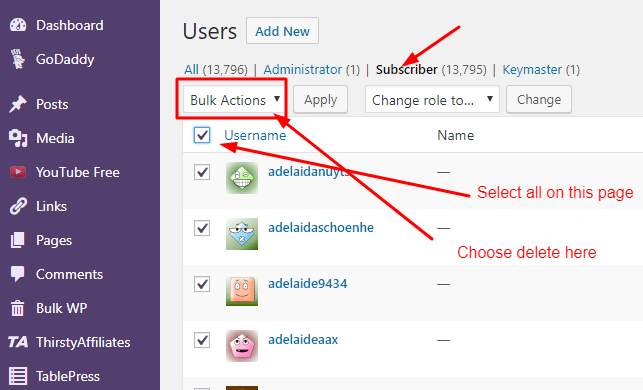Screen dimensions: 643x390
Task: Click the Apply button
Action: 320,99
